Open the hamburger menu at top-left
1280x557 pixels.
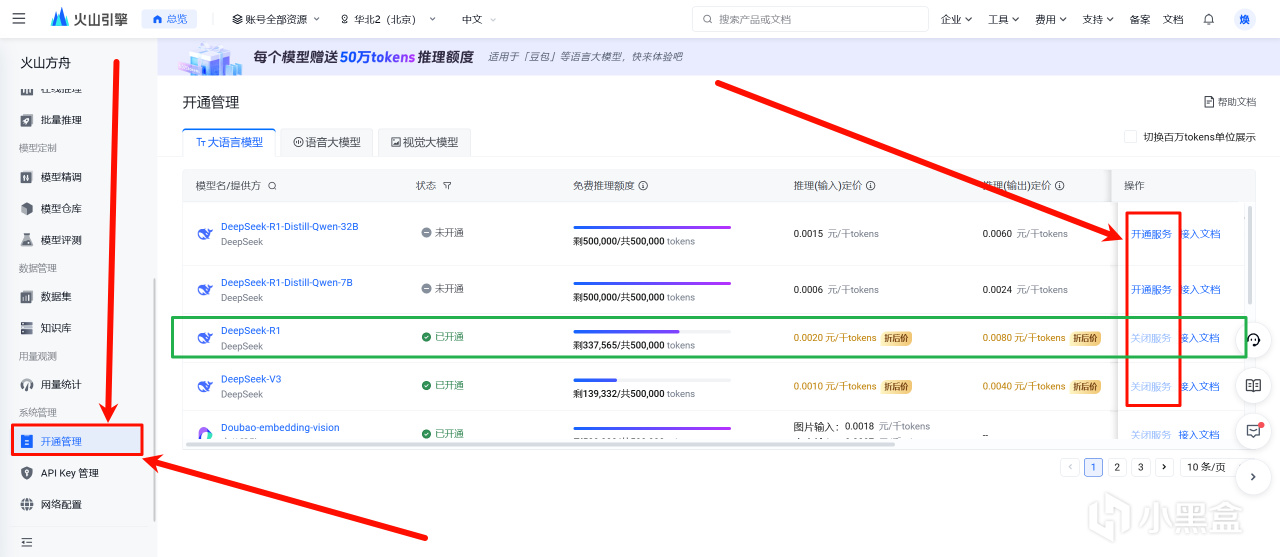click(x=19, y=19)
